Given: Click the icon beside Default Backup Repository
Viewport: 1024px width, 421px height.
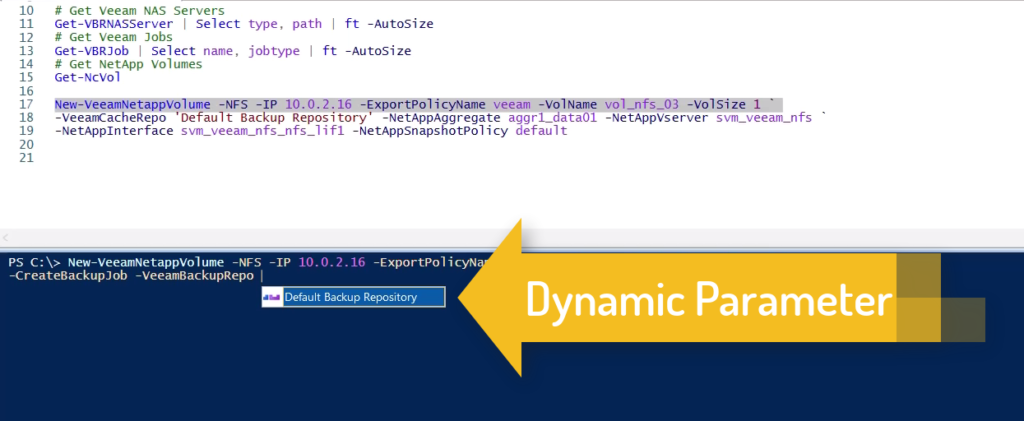Looking at the screenshot, I should (272, 297).
